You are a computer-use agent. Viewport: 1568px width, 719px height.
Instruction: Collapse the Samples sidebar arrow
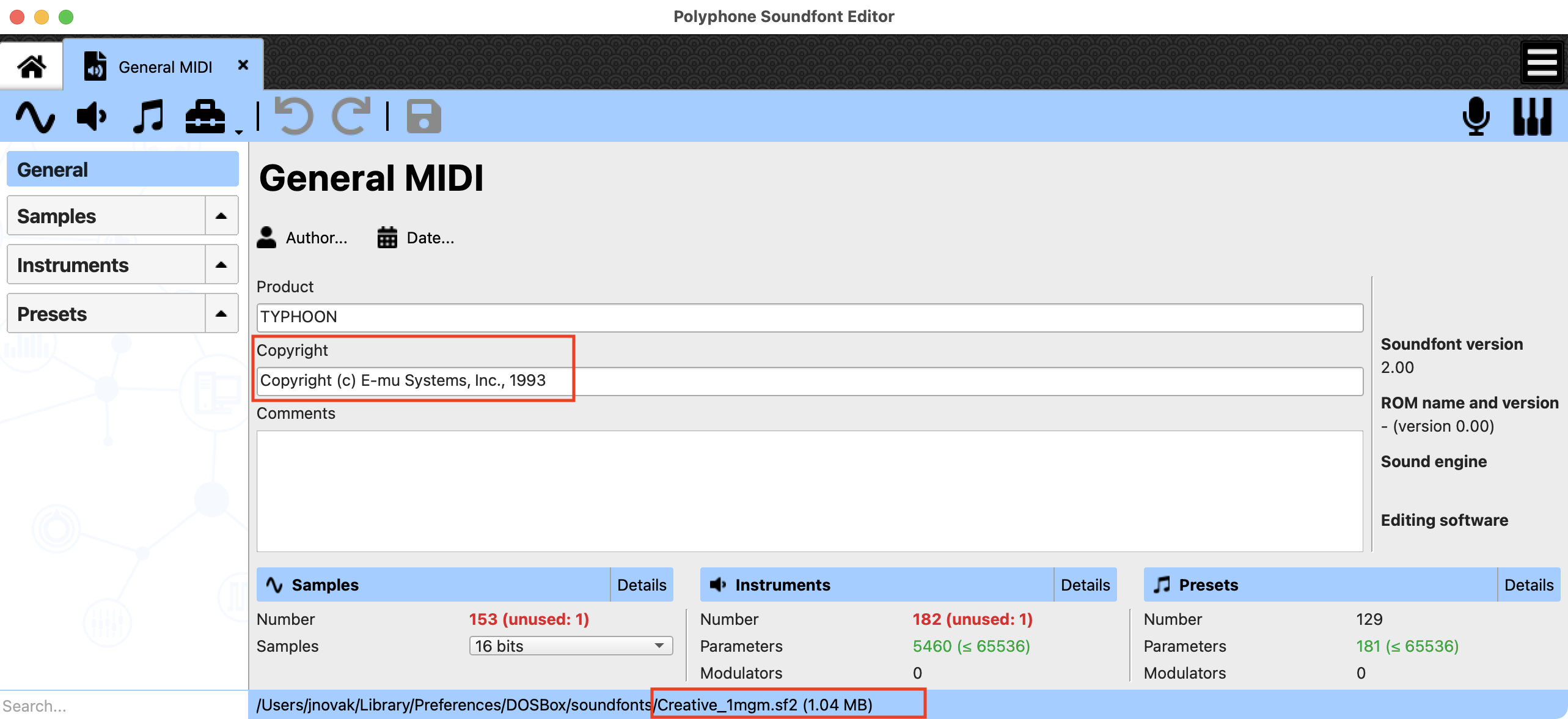[221, 216]
